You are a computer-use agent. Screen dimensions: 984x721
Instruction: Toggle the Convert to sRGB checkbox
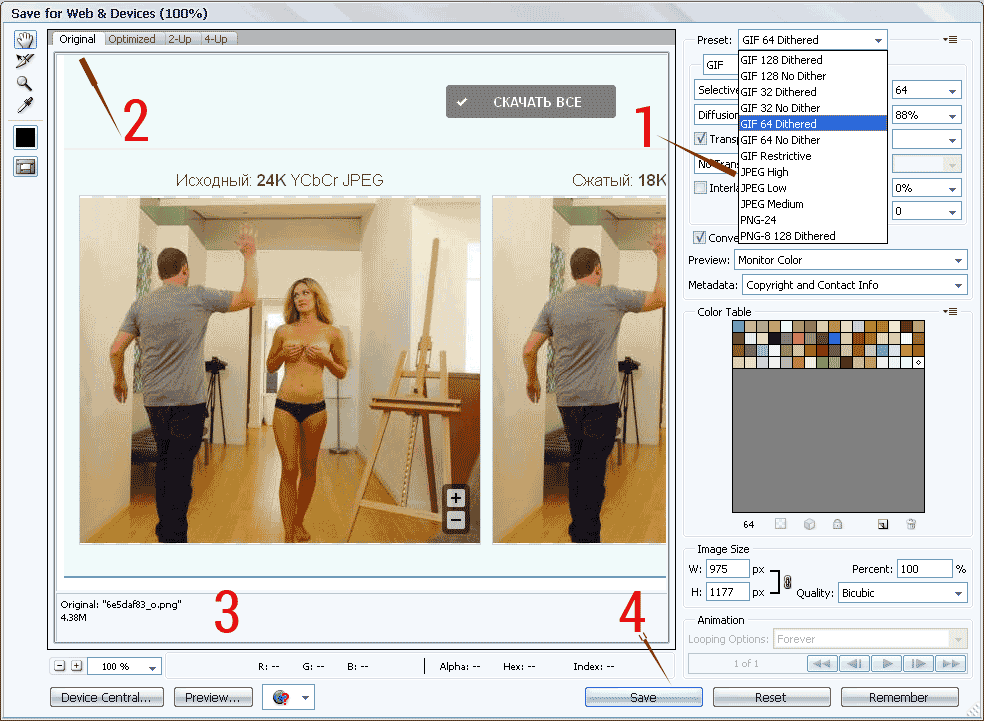pos(699,237)
